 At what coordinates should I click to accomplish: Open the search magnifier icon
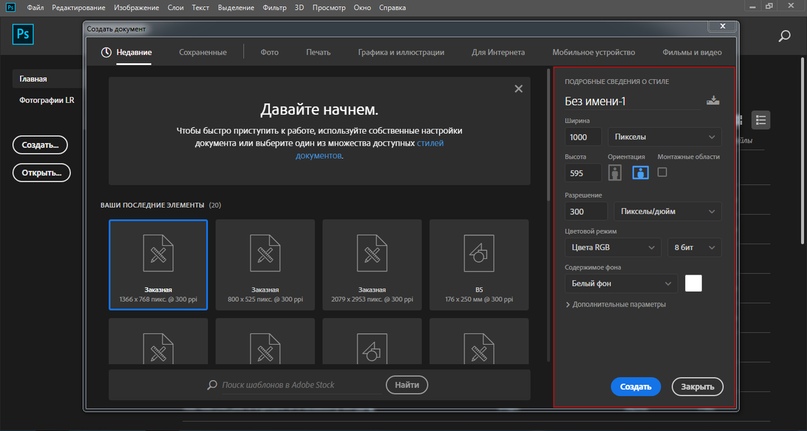click(x=784, y=36)
